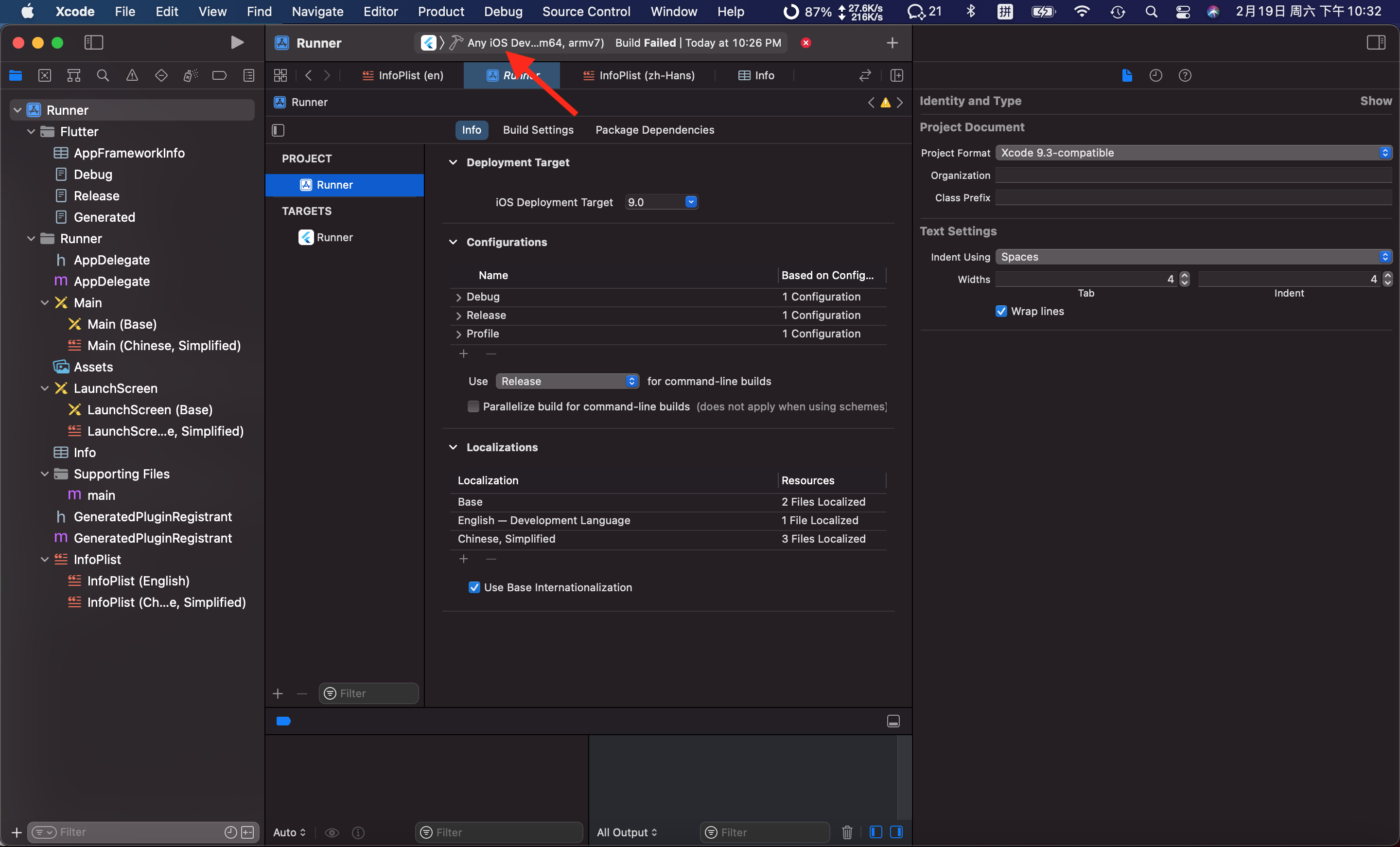Click the add target plus button
This screenshot has height=847, width=1400.
click(x=278, y=693)
